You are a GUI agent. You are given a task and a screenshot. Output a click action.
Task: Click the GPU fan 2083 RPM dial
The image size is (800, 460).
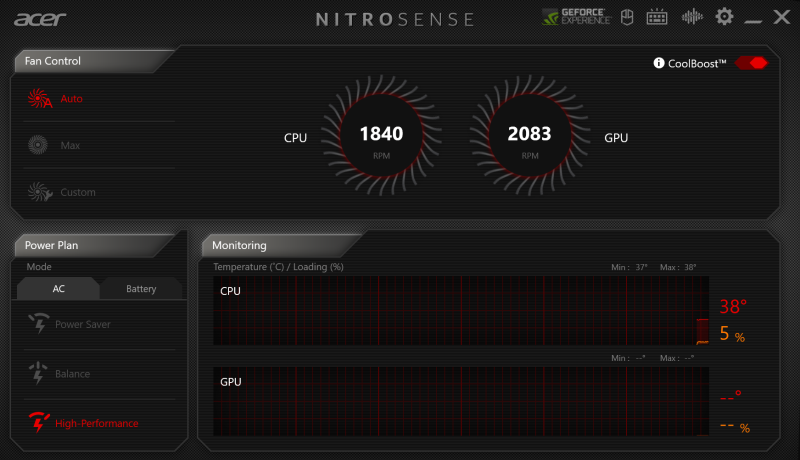[x=530, y=136]
